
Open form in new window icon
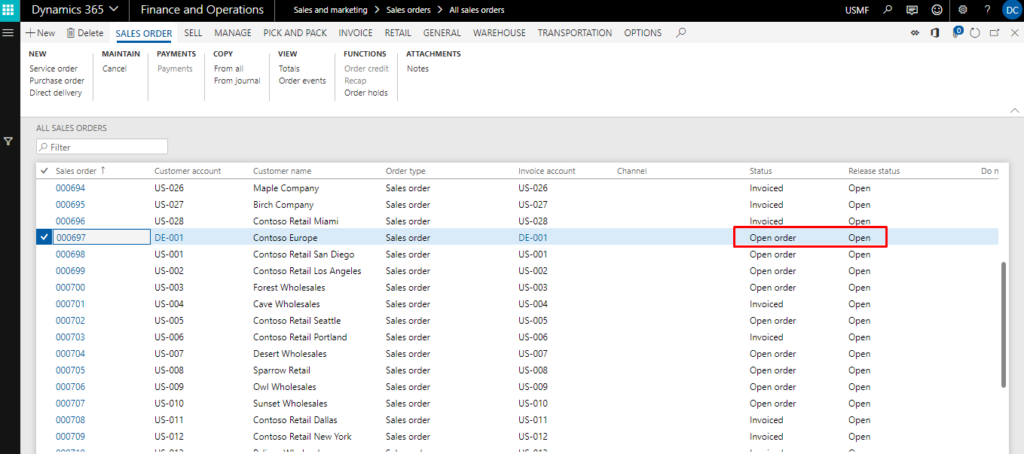995,33
